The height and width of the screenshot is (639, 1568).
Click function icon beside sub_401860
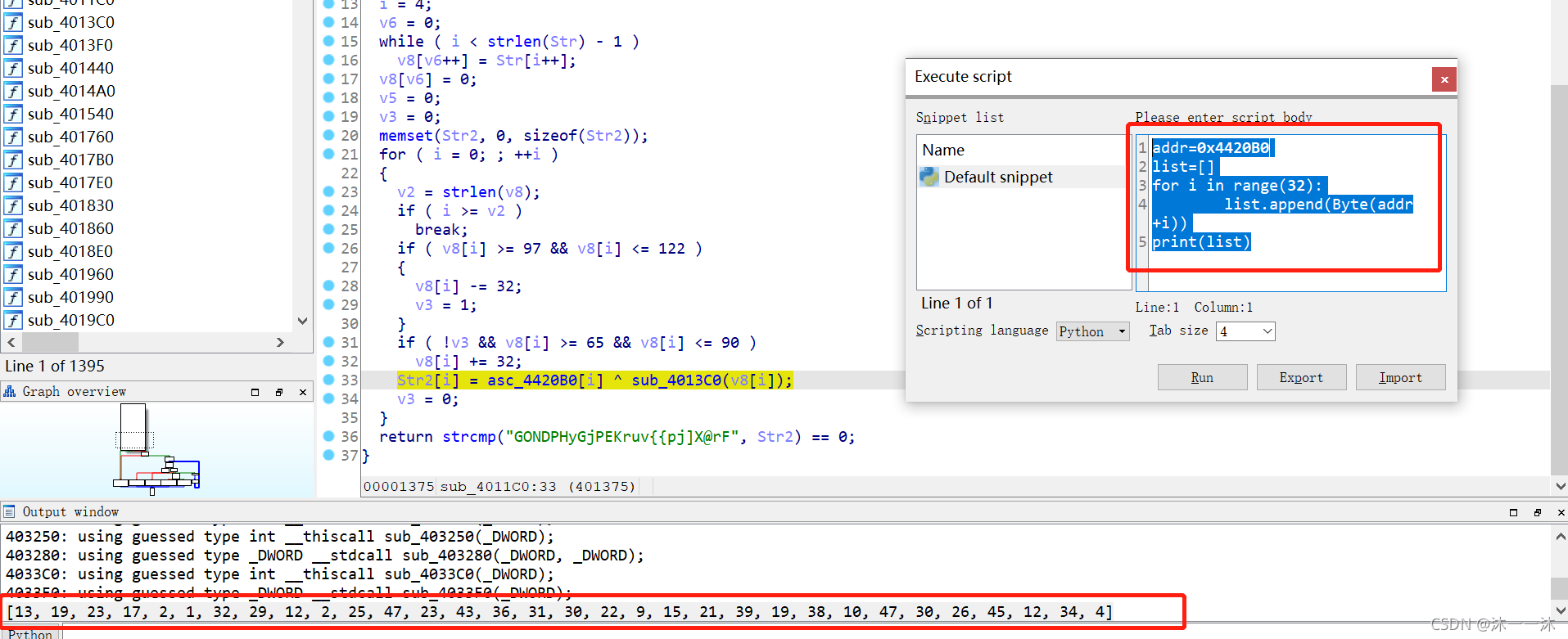[x=13, y=228]
